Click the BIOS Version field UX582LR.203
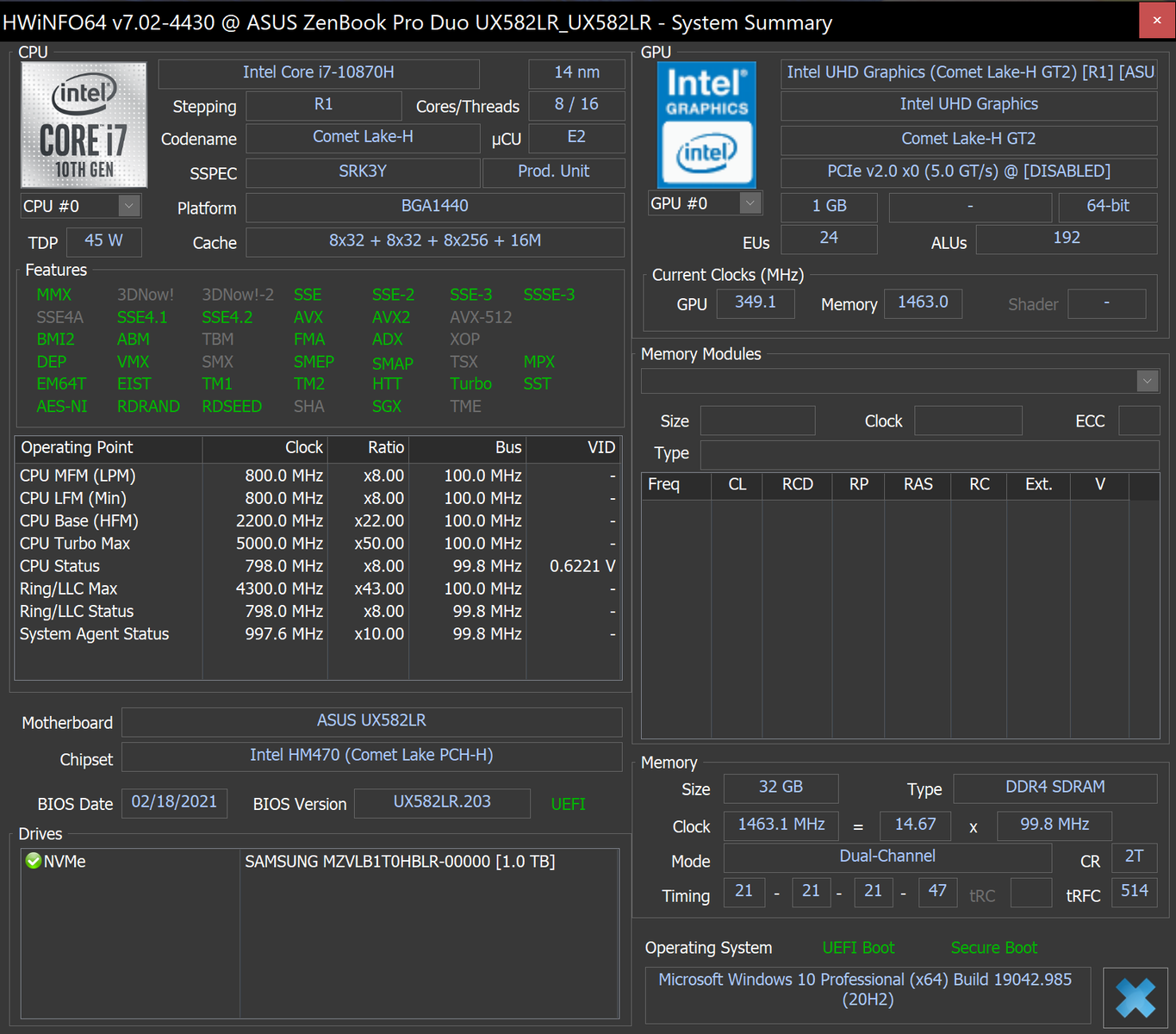This screenshot has width=1176, height=1034. point(442,802)
